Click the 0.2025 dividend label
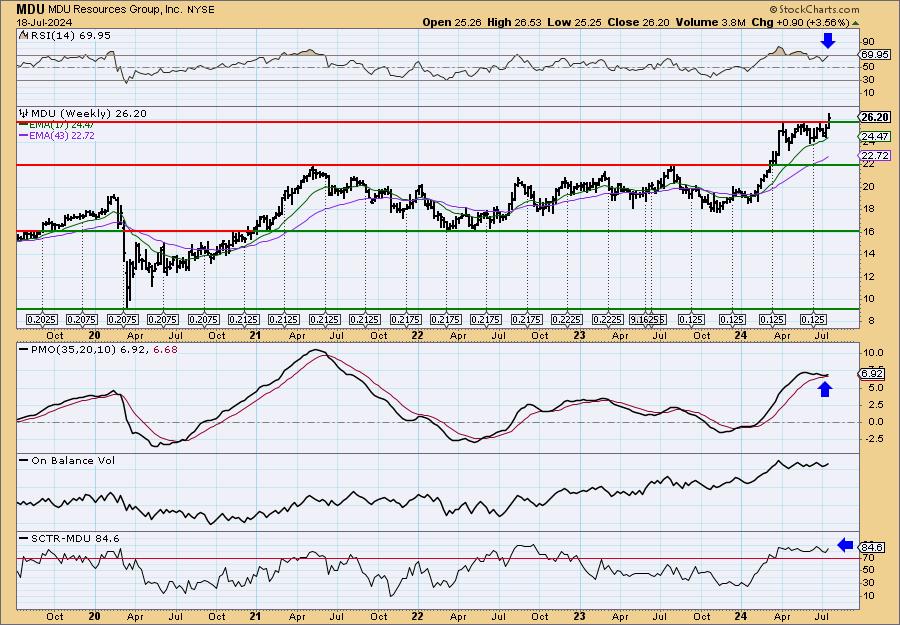The height and width of the screenshot is (625, 900). (42, 320)
